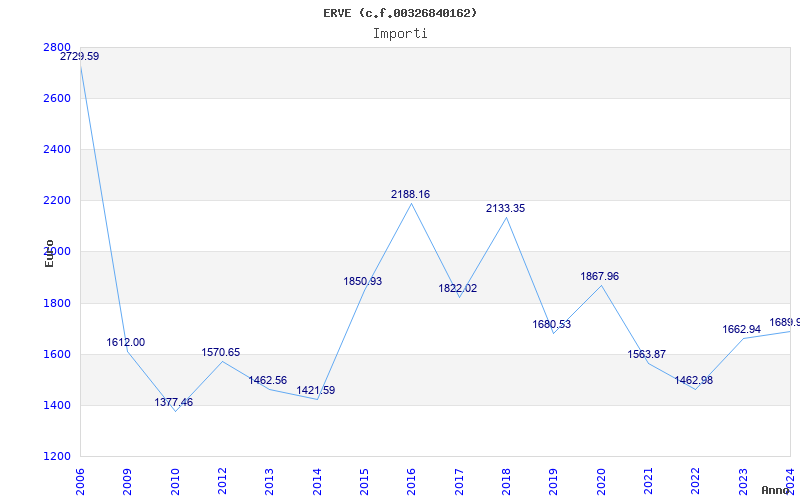Click the x-axis year 2006

pos(80,482)
